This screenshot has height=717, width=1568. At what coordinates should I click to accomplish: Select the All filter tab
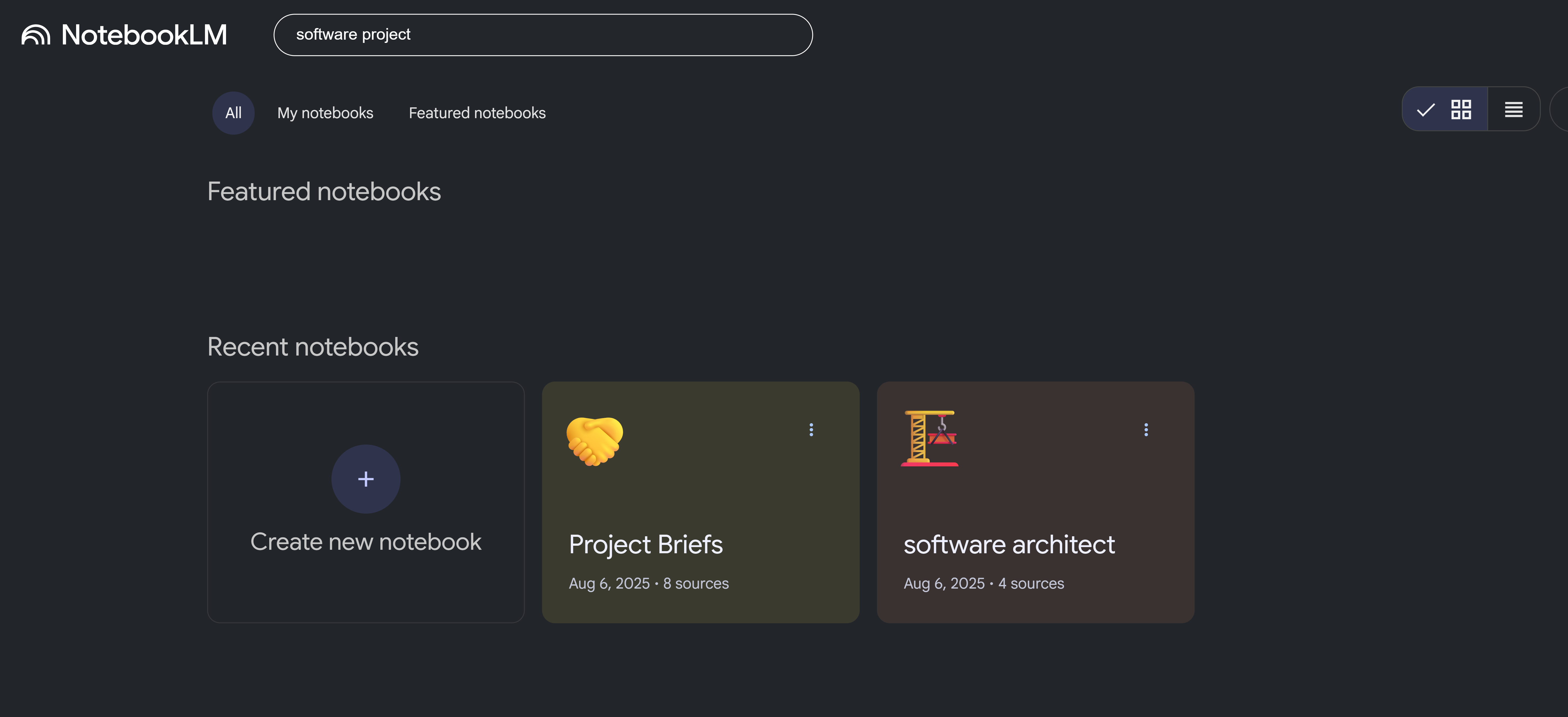(x=233, y=113)
